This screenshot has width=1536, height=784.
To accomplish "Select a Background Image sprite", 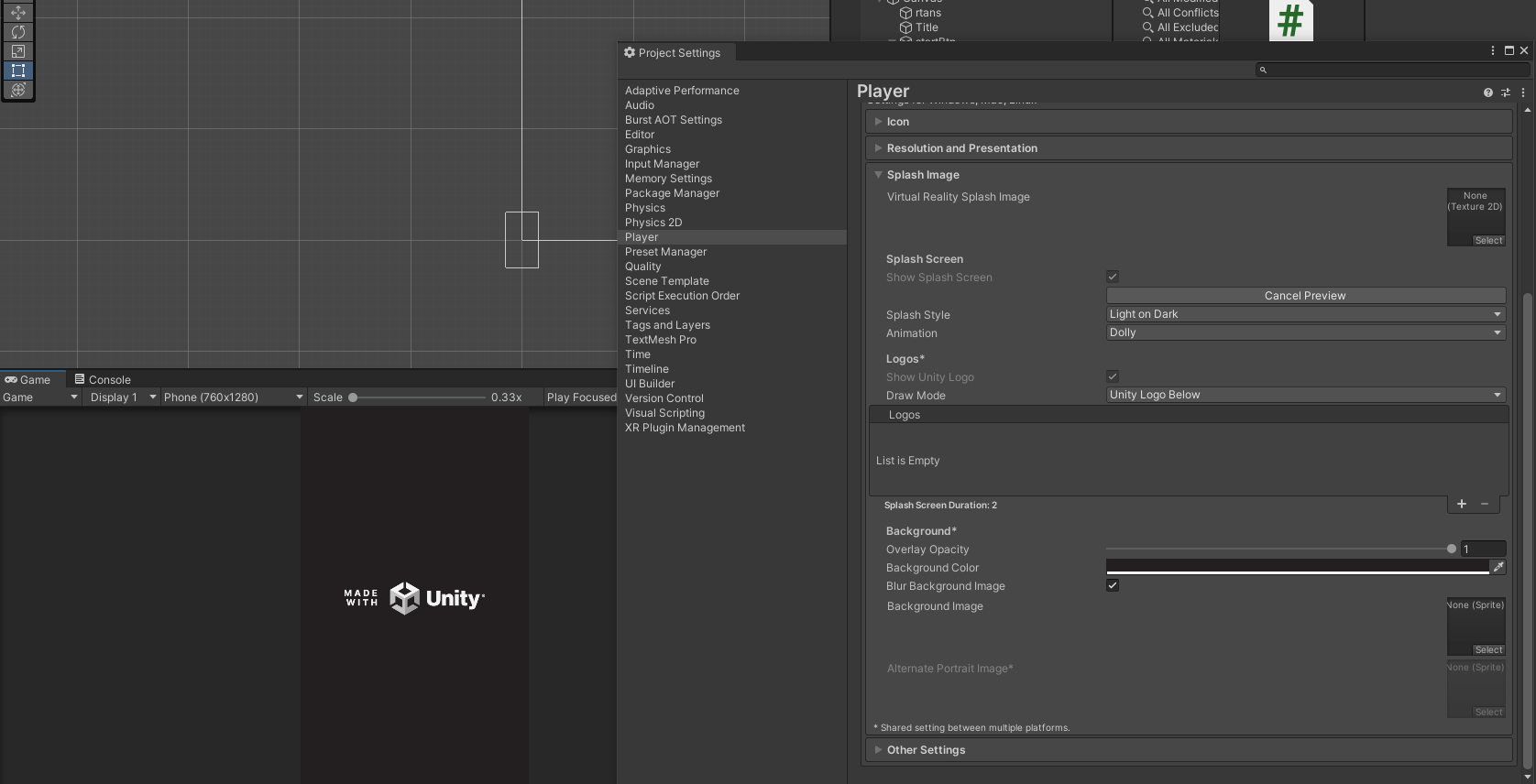I will tap(1488, 650).
